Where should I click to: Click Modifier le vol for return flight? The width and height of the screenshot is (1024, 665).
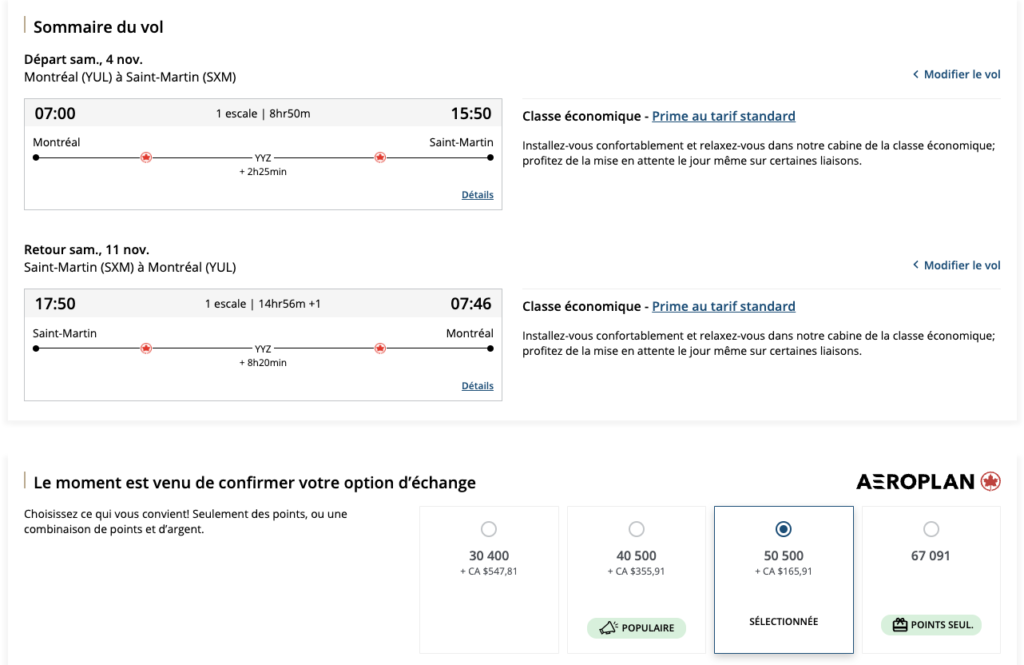(x=961, y=265)
